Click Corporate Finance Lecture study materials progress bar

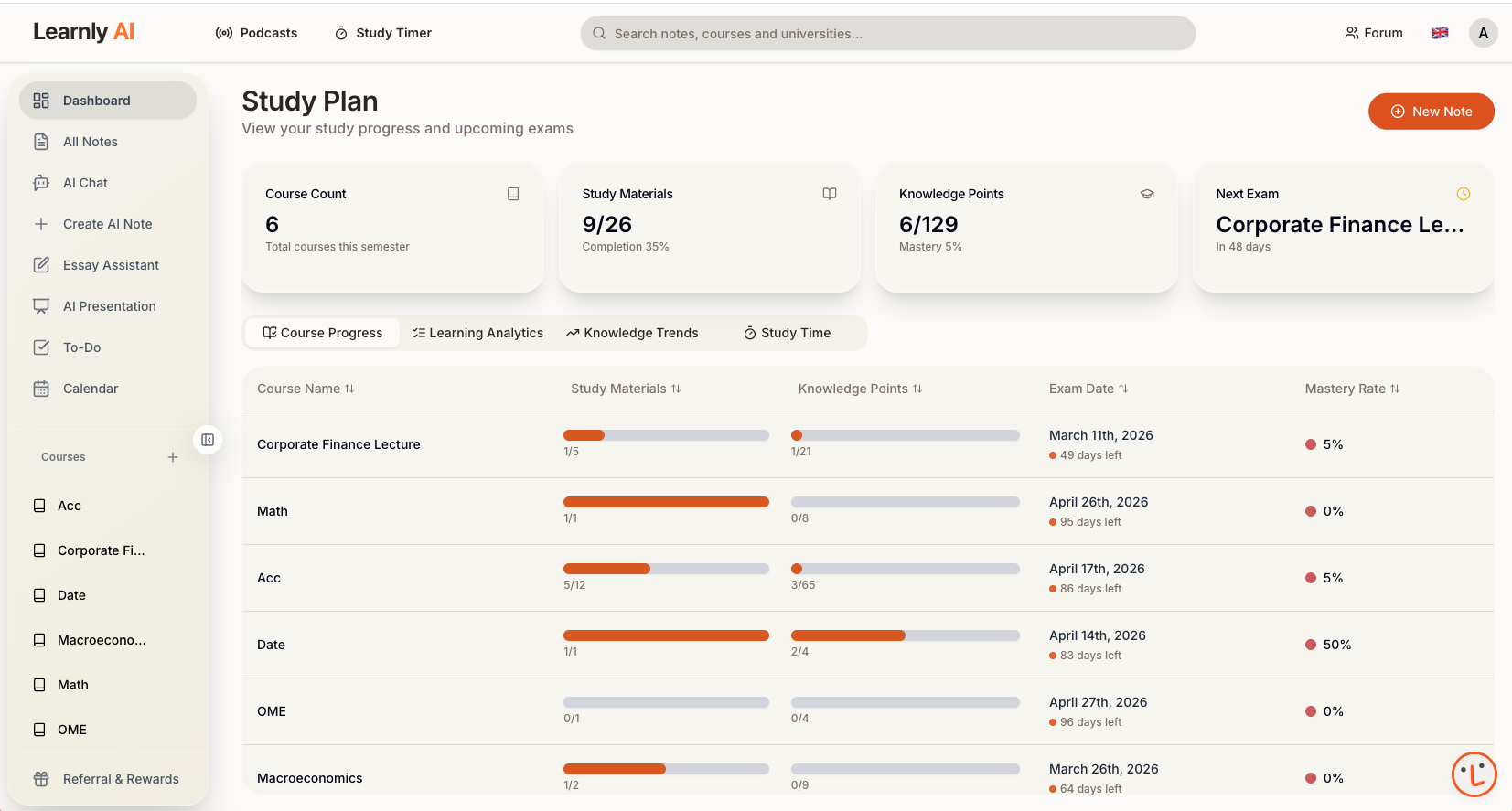point(666,435)
